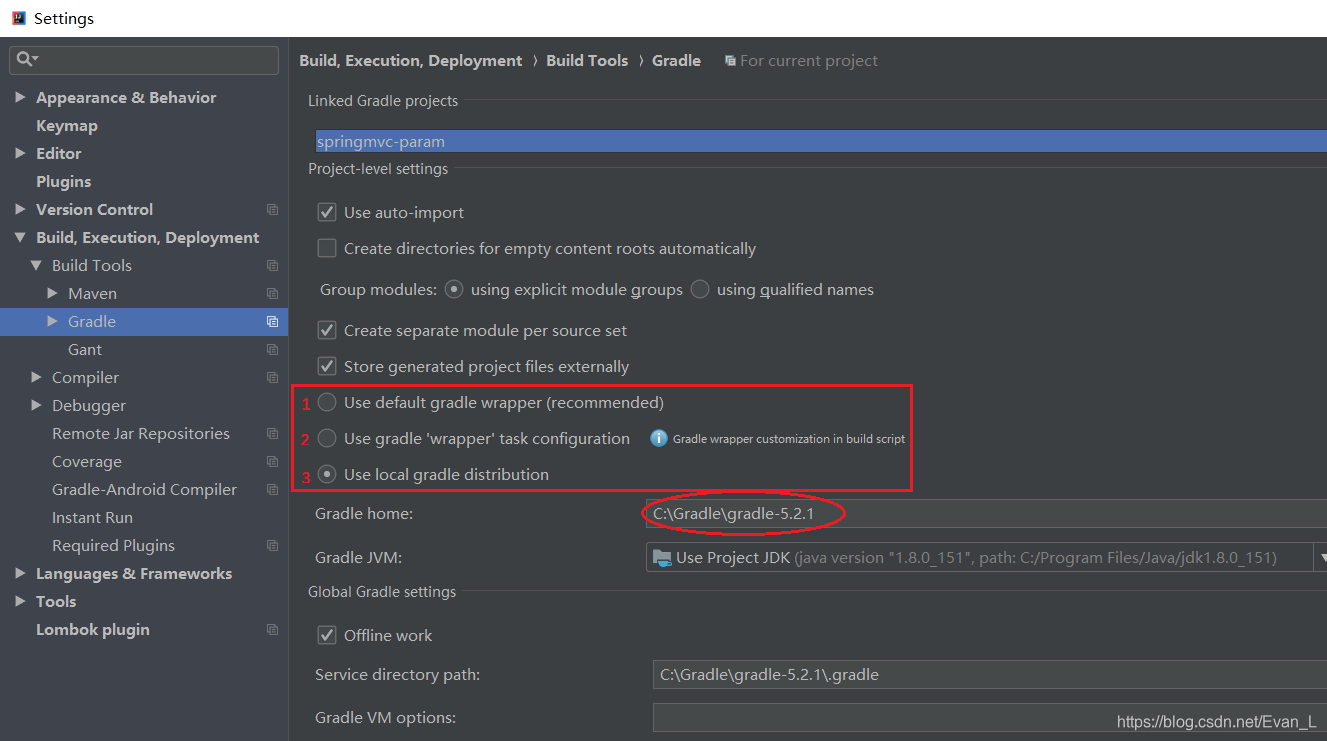Image resolution: width=1327 pixels, height=741 pixels.
Task: Click Build Tools breadcrumb
Action: [x=587, y=61]
